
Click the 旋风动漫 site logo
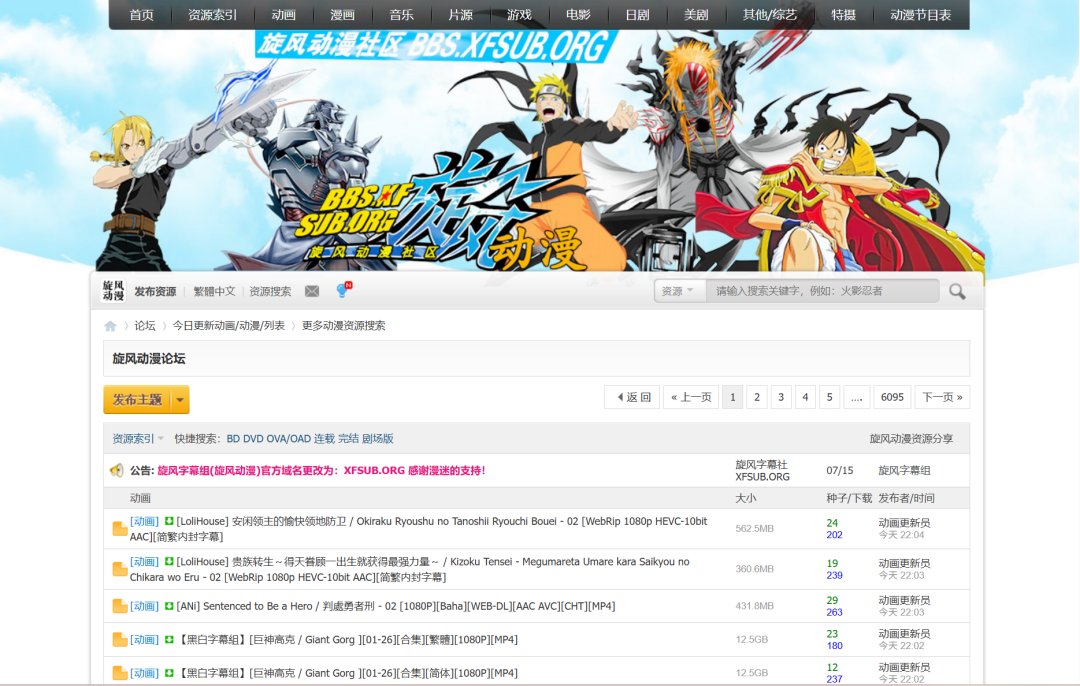point(113,291)
